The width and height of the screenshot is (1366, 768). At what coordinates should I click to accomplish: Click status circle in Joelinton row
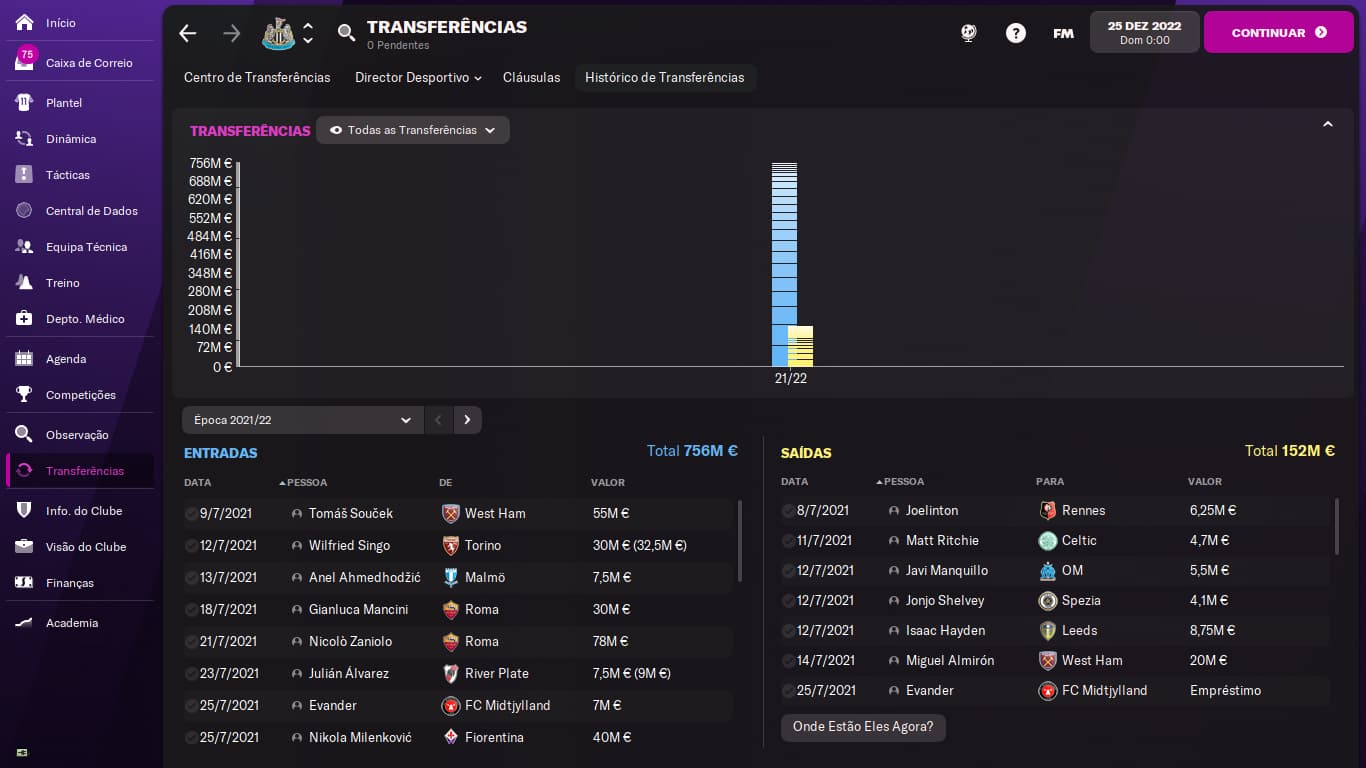click(x=788, y=510)
